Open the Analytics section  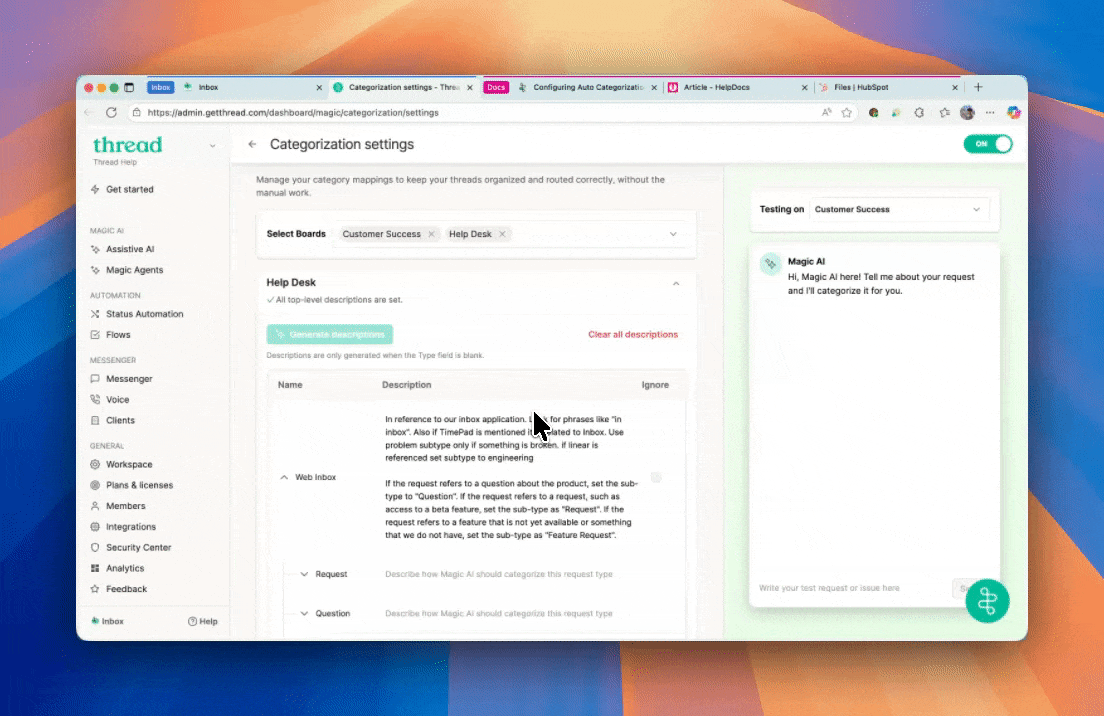(x=125, y=569)
